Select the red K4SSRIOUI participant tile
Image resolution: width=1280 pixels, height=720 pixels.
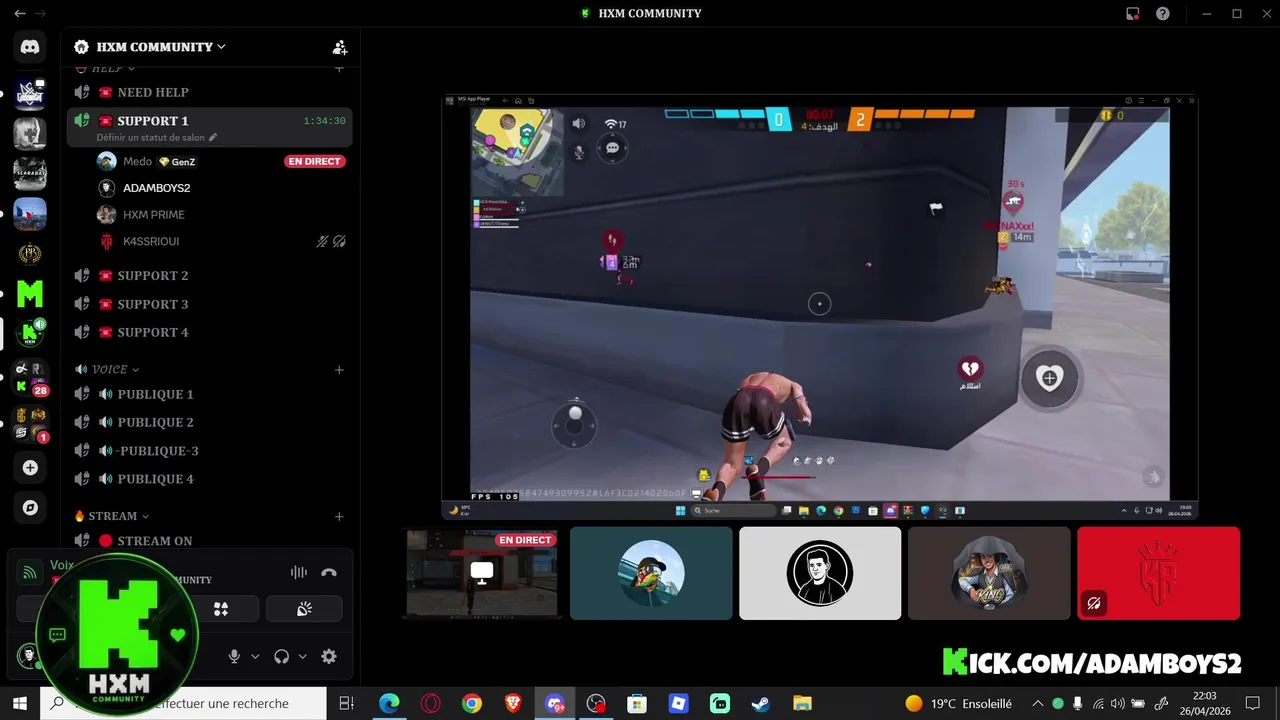pos(1158,573)
